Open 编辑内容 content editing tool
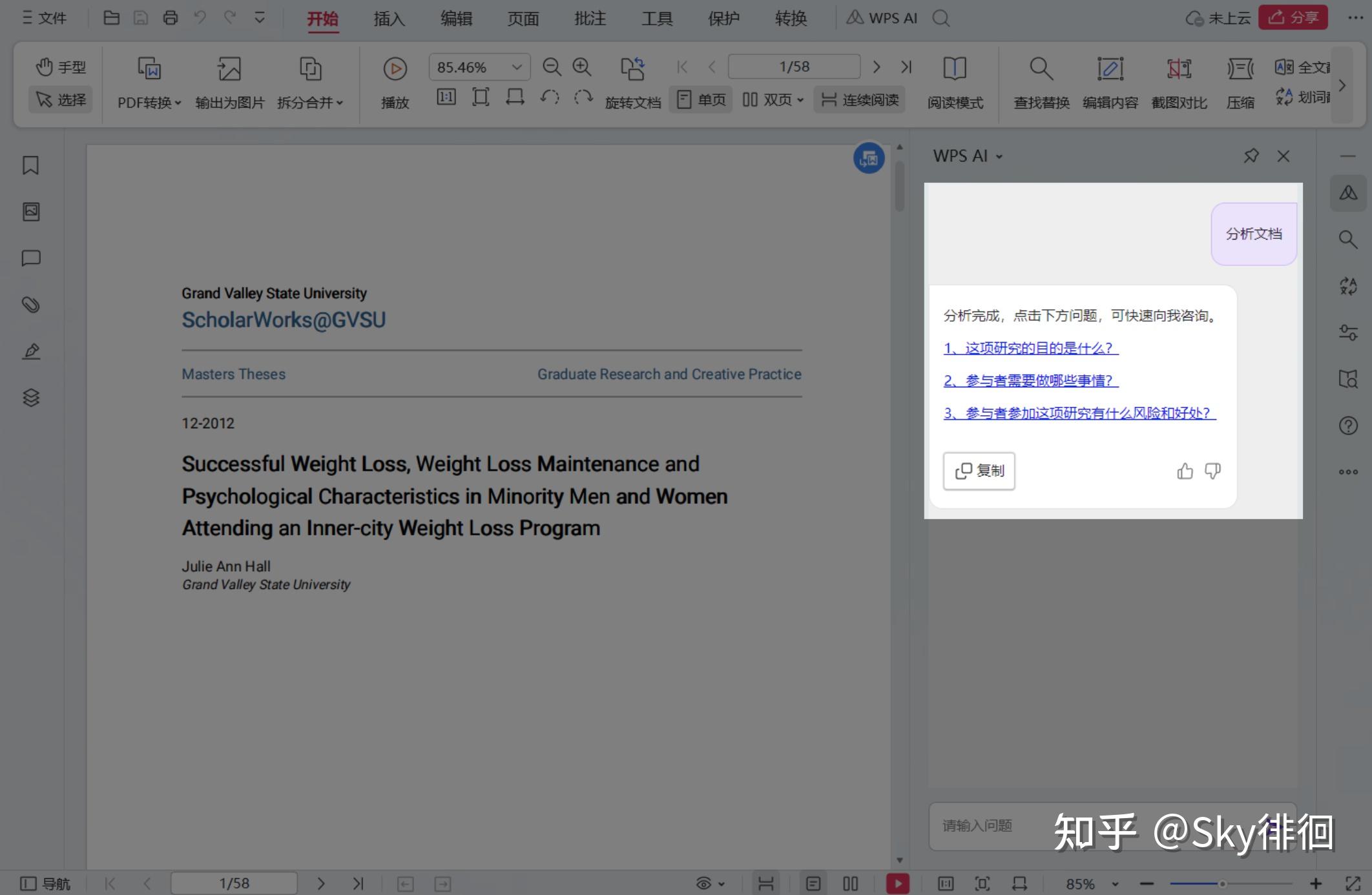 [x=1110, y=83]
